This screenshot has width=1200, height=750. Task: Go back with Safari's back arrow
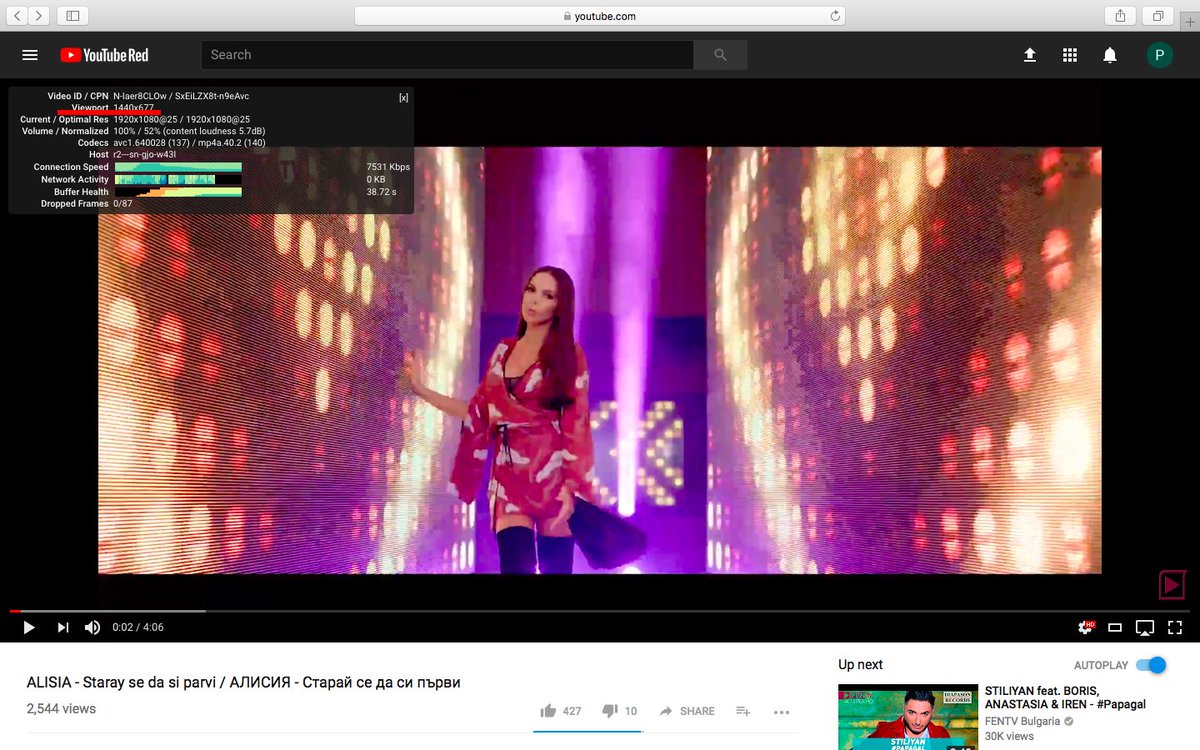18,16
